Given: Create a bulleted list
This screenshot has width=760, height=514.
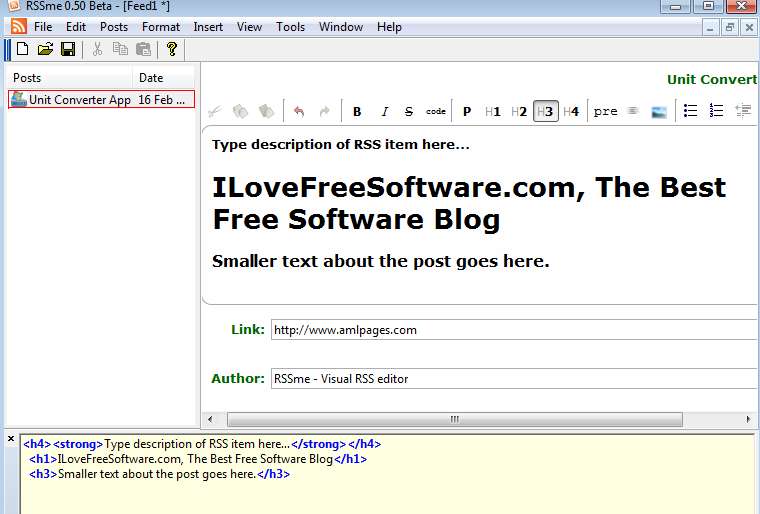Looking at the screenshot, I should [x=690, y=111].
